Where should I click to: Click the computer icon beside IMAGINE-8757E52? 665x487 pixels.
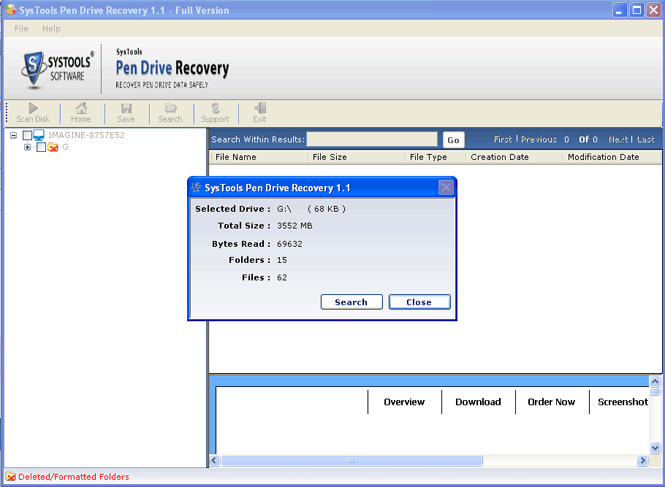click(39, 135)
